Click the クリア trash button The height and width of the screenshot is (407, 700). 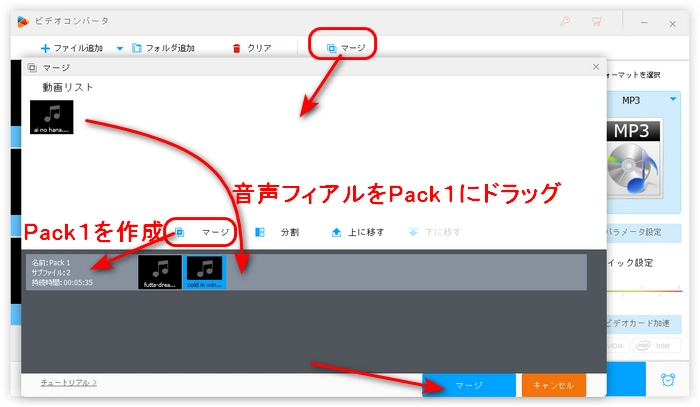252,48
